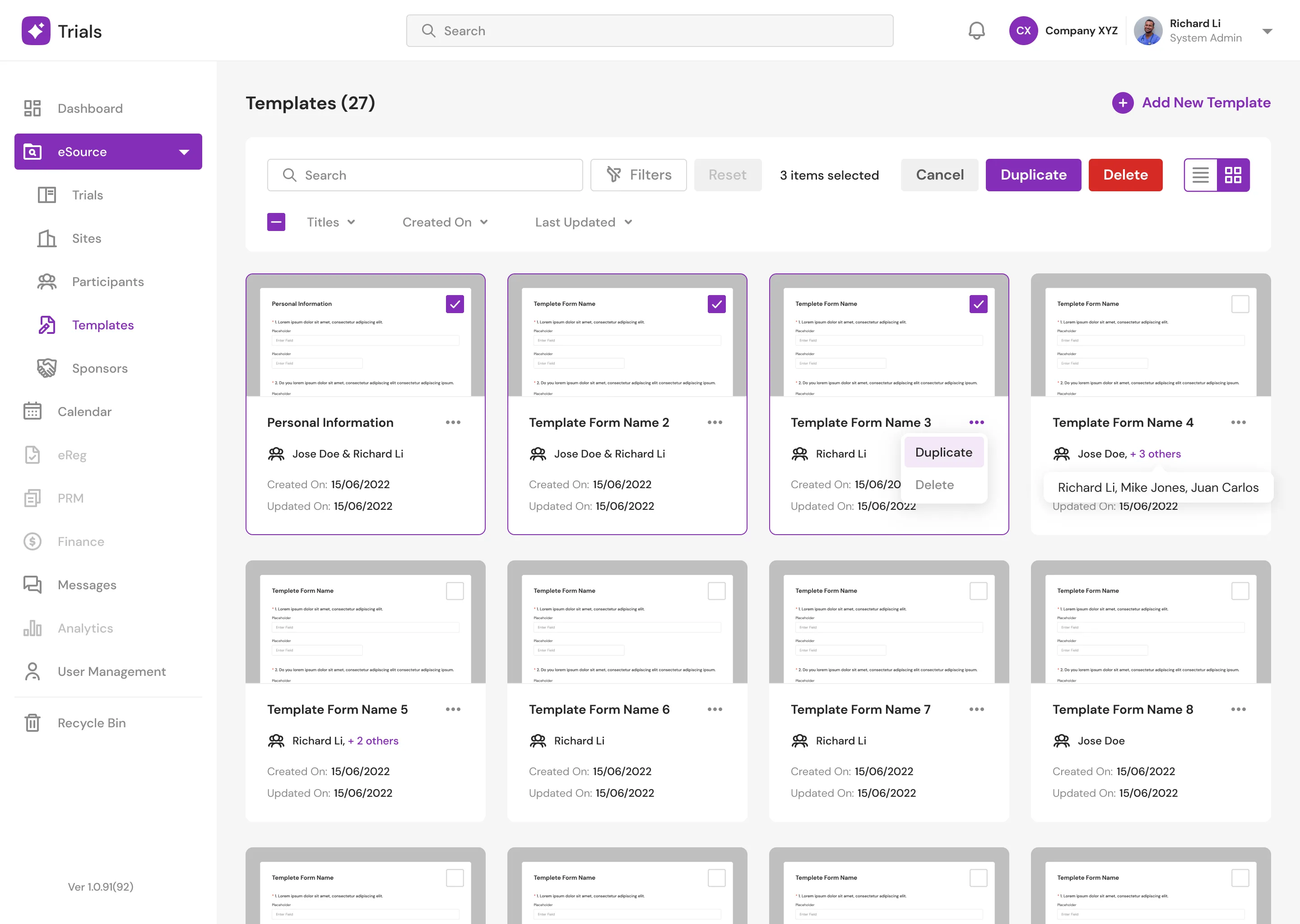Click the plus icon for new template
This screenshot has width=1300, height=924.
(x=1123, y=103)
